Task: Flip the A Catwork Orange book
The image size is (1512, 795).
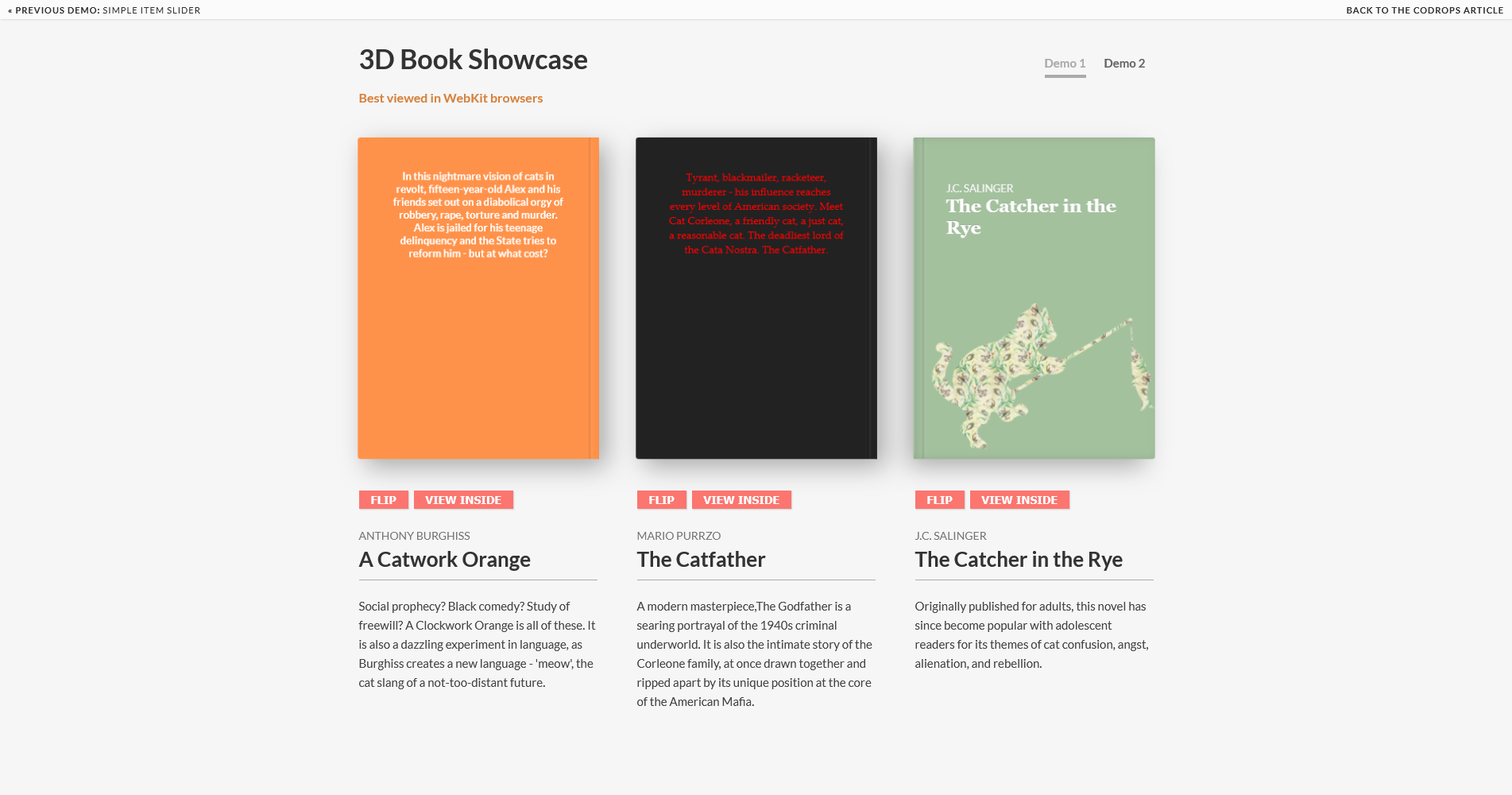Action: pos(383,500)
